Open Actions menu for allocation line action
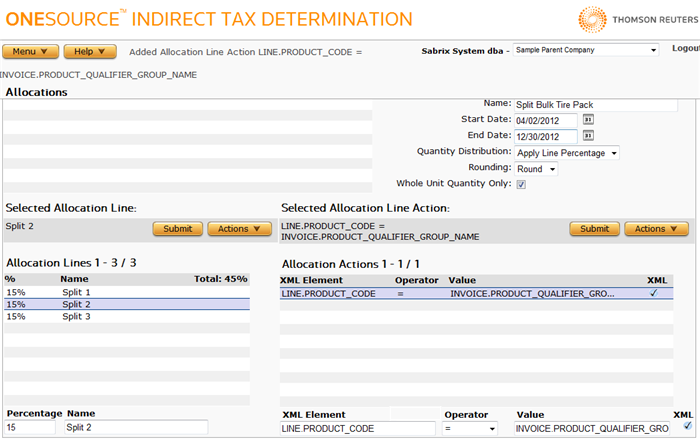The height and width of the screenshot is (441, 700). [x=656, y=229]
